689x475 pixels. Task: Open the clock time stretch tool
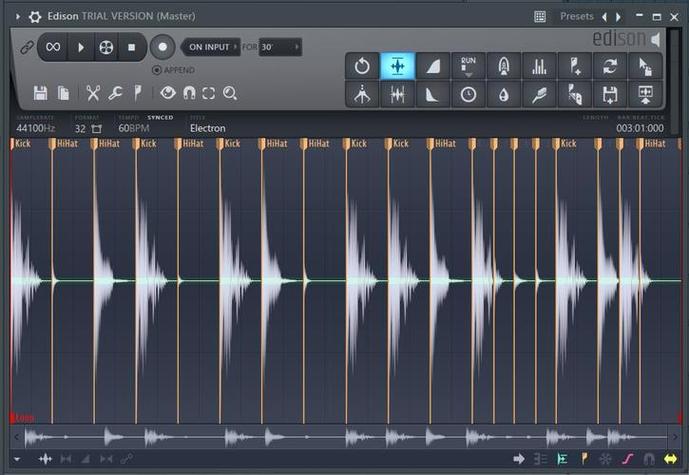click(x=468, y=94)
